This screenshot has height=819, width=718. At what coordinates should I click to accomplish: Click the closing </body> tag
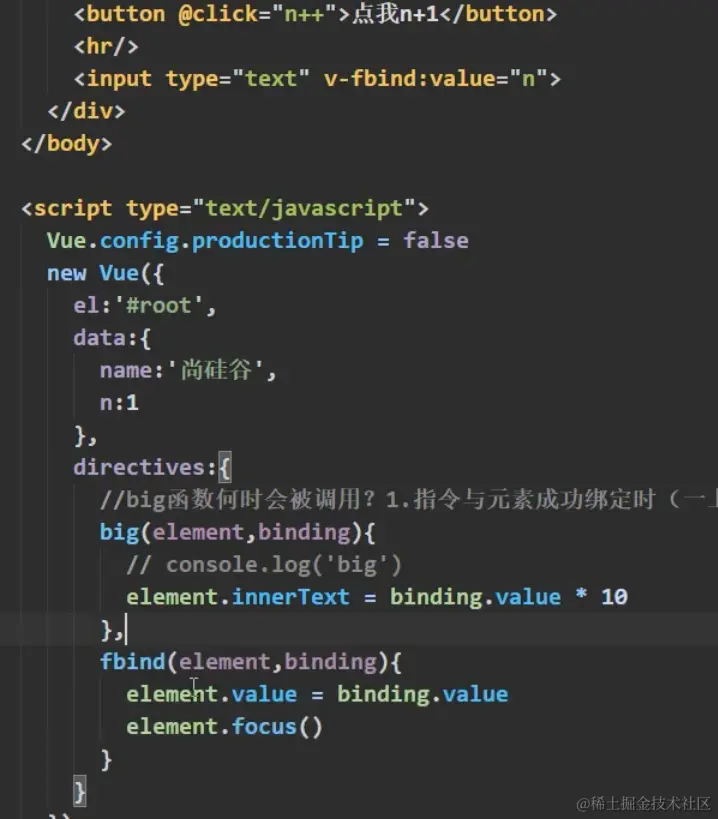pos(66,144)
